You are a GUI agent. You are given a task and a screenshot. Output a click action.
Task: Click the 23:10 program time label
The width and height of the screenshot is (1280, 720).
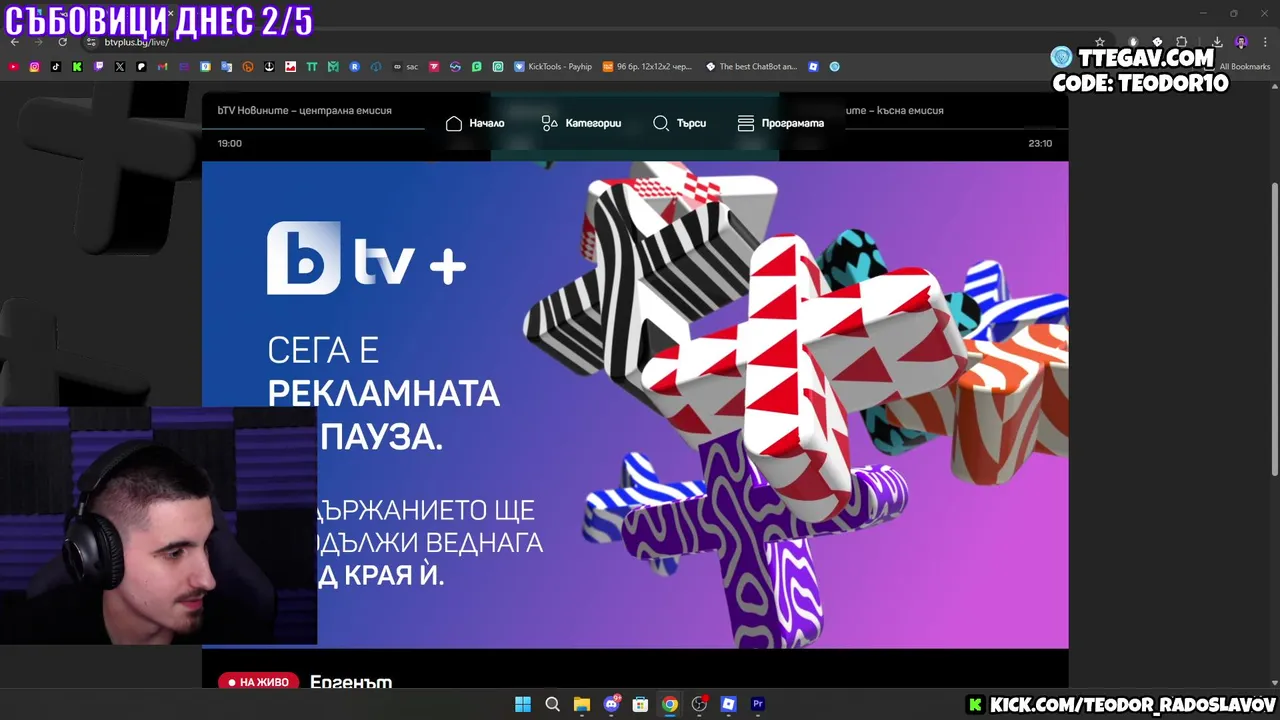click(1040, 143)
